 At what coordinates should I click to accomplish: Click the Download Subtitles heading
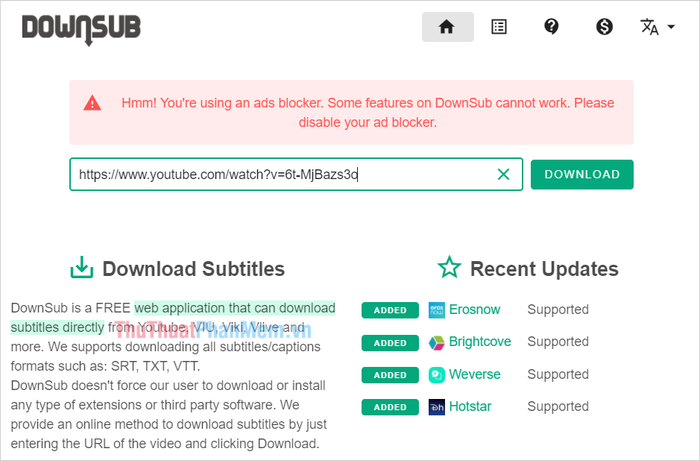point(193,269)
